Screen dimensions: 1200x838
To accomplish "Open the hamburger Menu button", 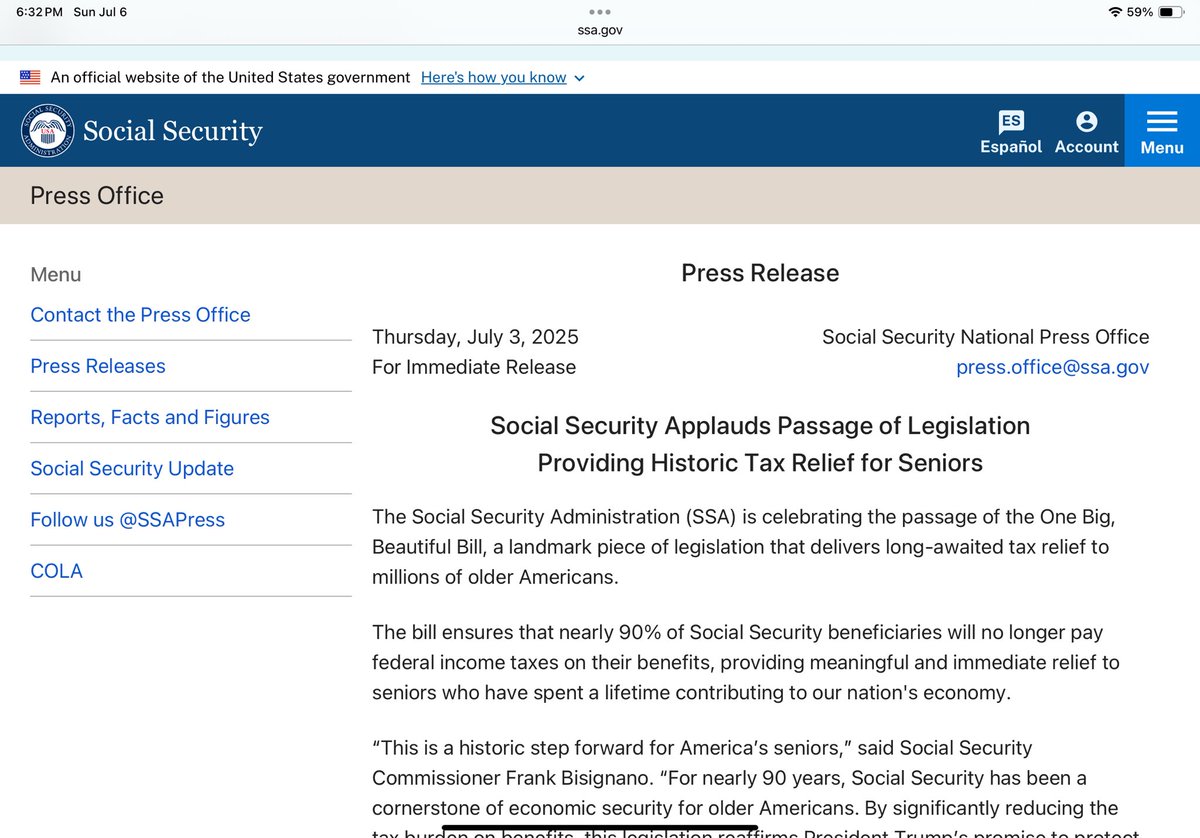I will point(1162,131).
